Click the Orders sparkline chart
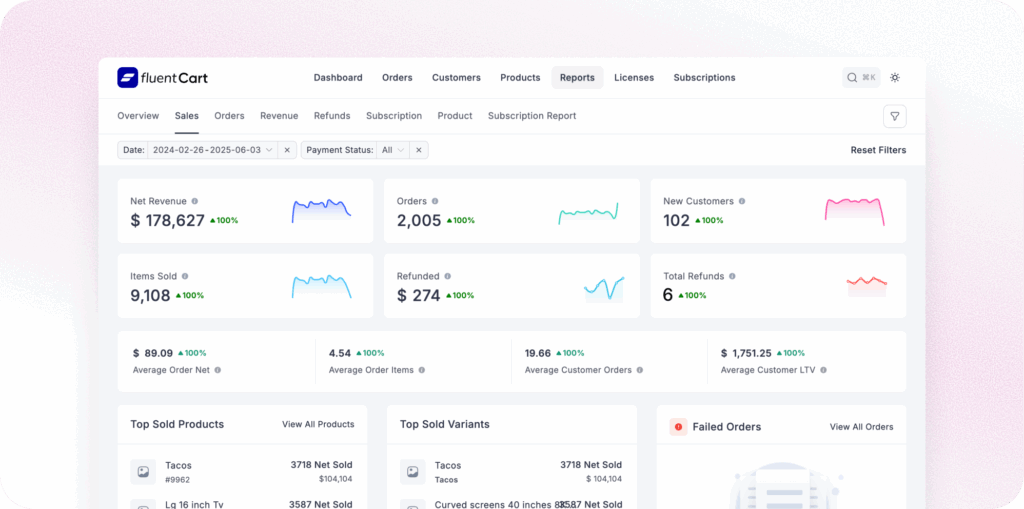This screenshot has height=509, width=1024. [588, 213]
